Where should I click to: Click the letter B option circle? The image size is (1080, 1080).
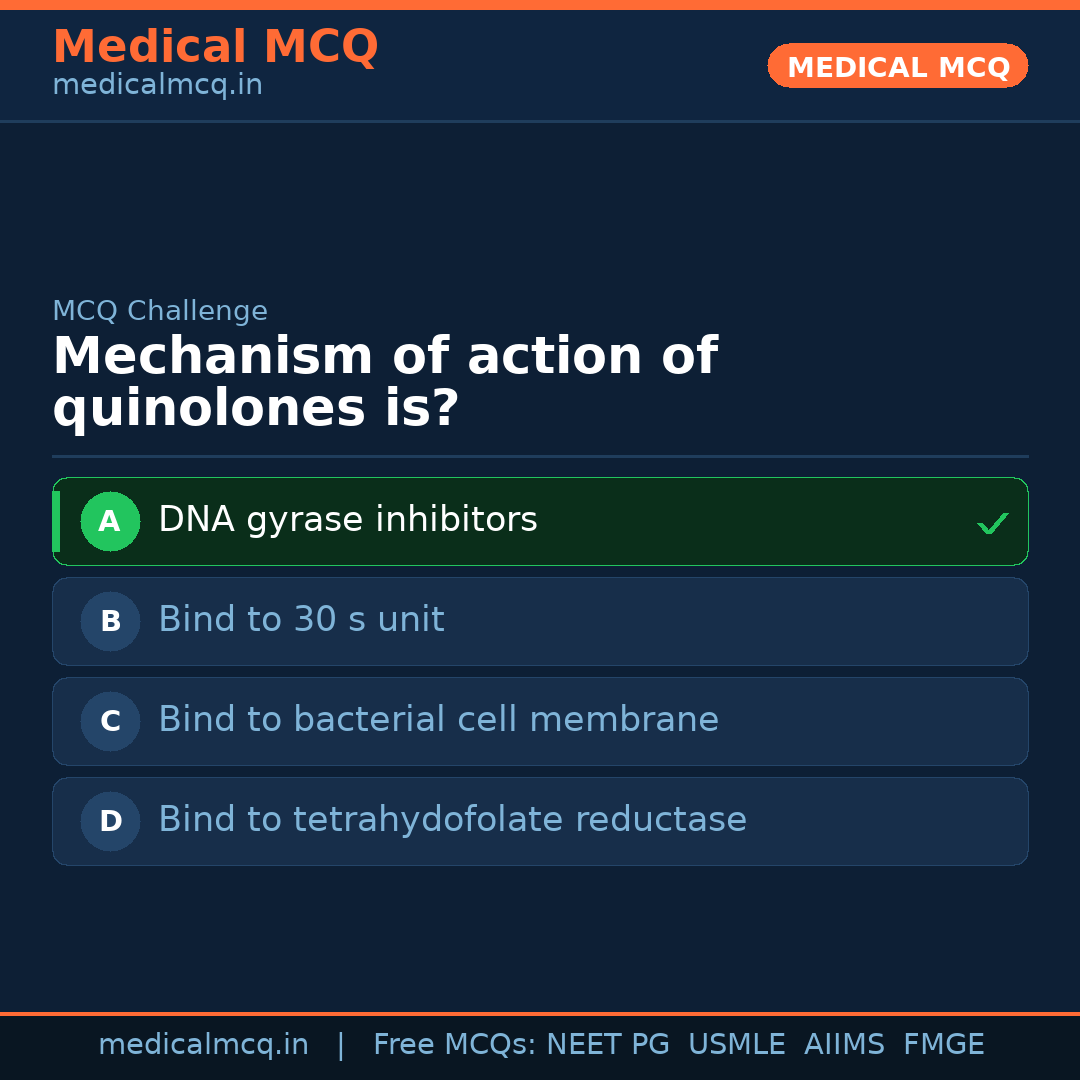[110, 621]
